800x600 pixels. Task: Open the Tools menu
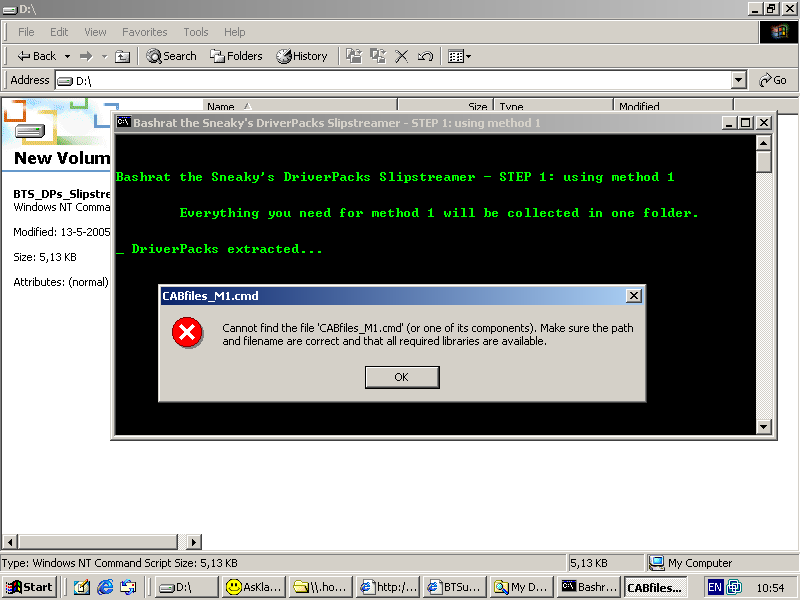(196, 32)
